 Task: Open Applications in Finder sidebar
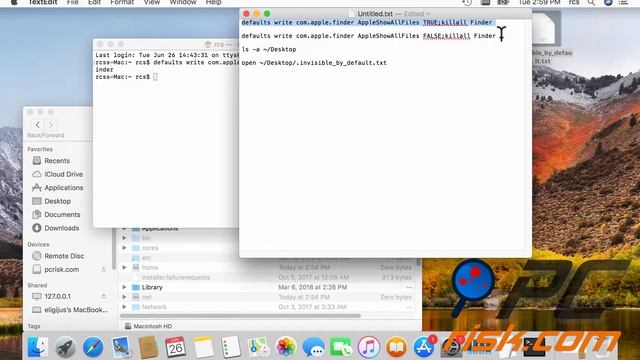64,188
